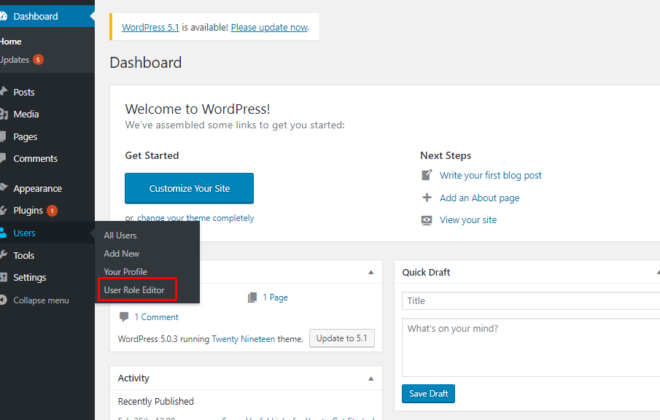Click Collapse menu text

[41, 300]
